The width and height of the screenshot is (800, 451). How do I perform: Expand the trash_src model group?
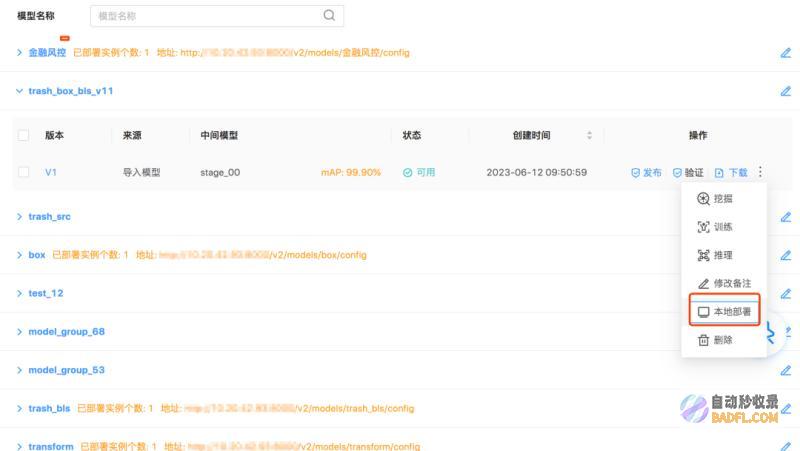pos(19,217)
